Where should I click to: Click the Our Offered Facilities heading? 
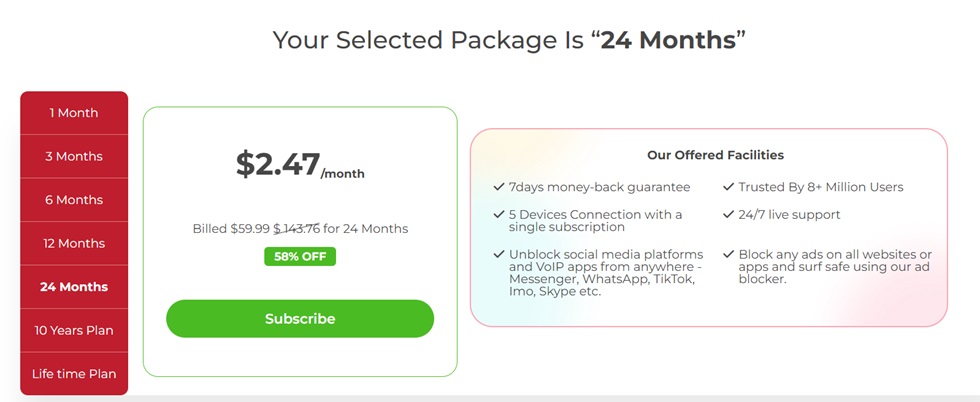715,155
